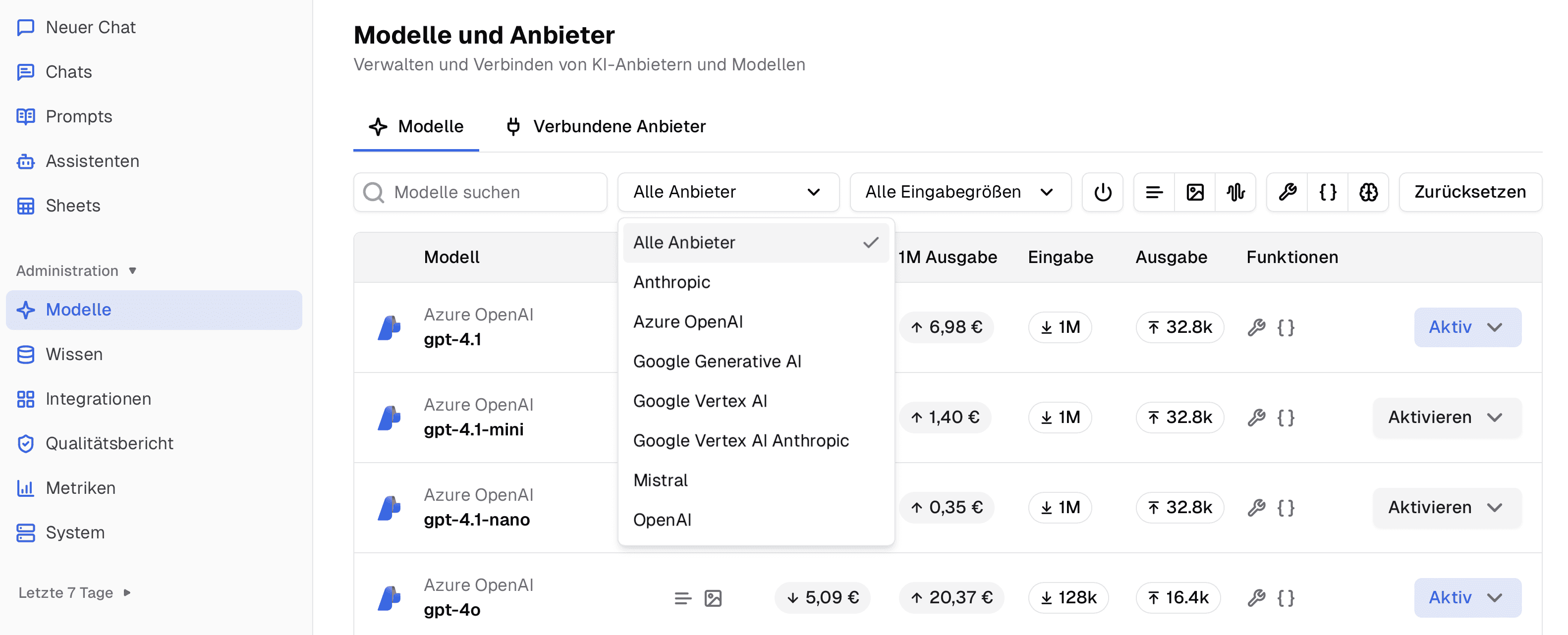The width and height of the screenshot is (1568, 635).
Task: Open the Prompts library in sidebar
Action: point(78,116)
